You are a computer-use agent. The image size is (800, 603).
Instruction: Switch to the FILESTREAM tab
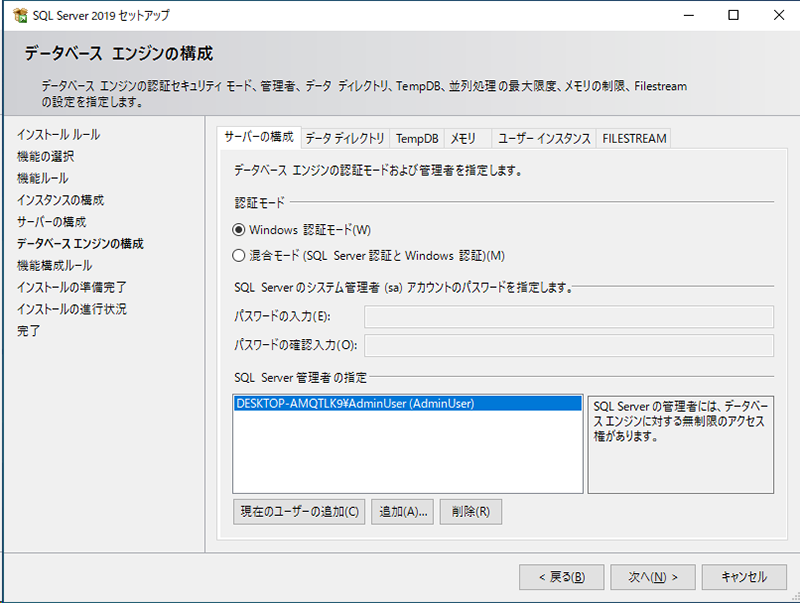(634, 139)
